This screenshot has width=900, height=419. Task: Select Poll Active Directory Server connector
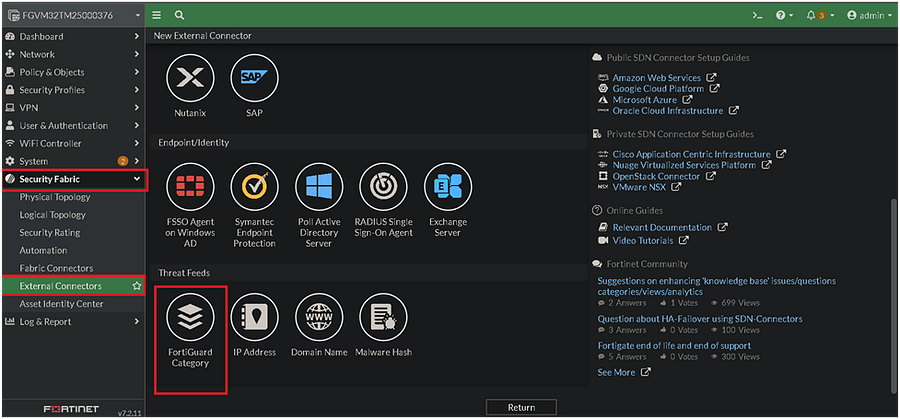pyautogui.click(x=319, y=187)
